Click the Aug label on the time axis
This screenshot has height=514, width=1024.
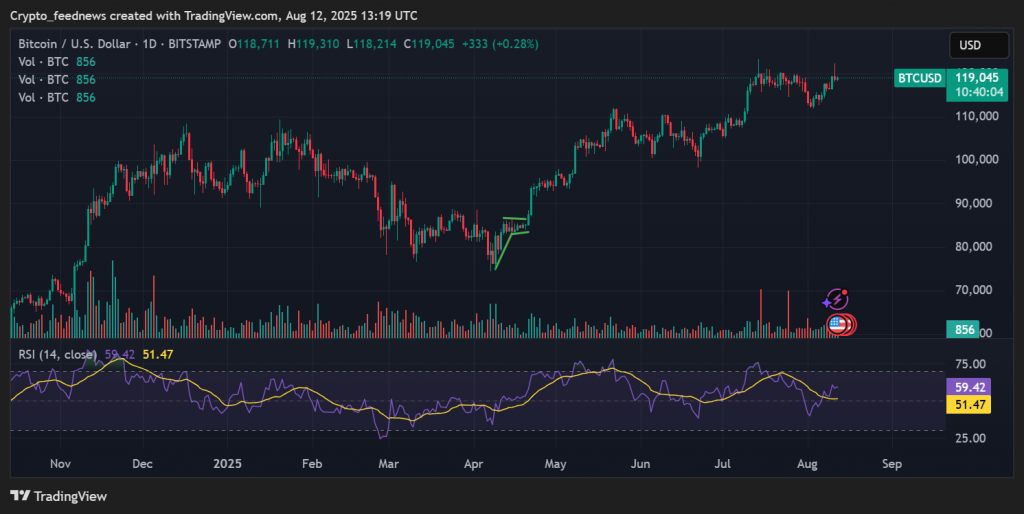pos(809,464)
